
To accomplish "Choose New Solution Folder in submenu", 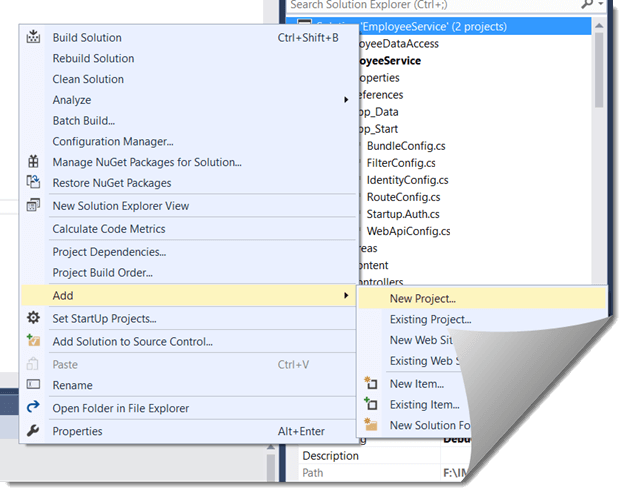I will coord(430,425).
